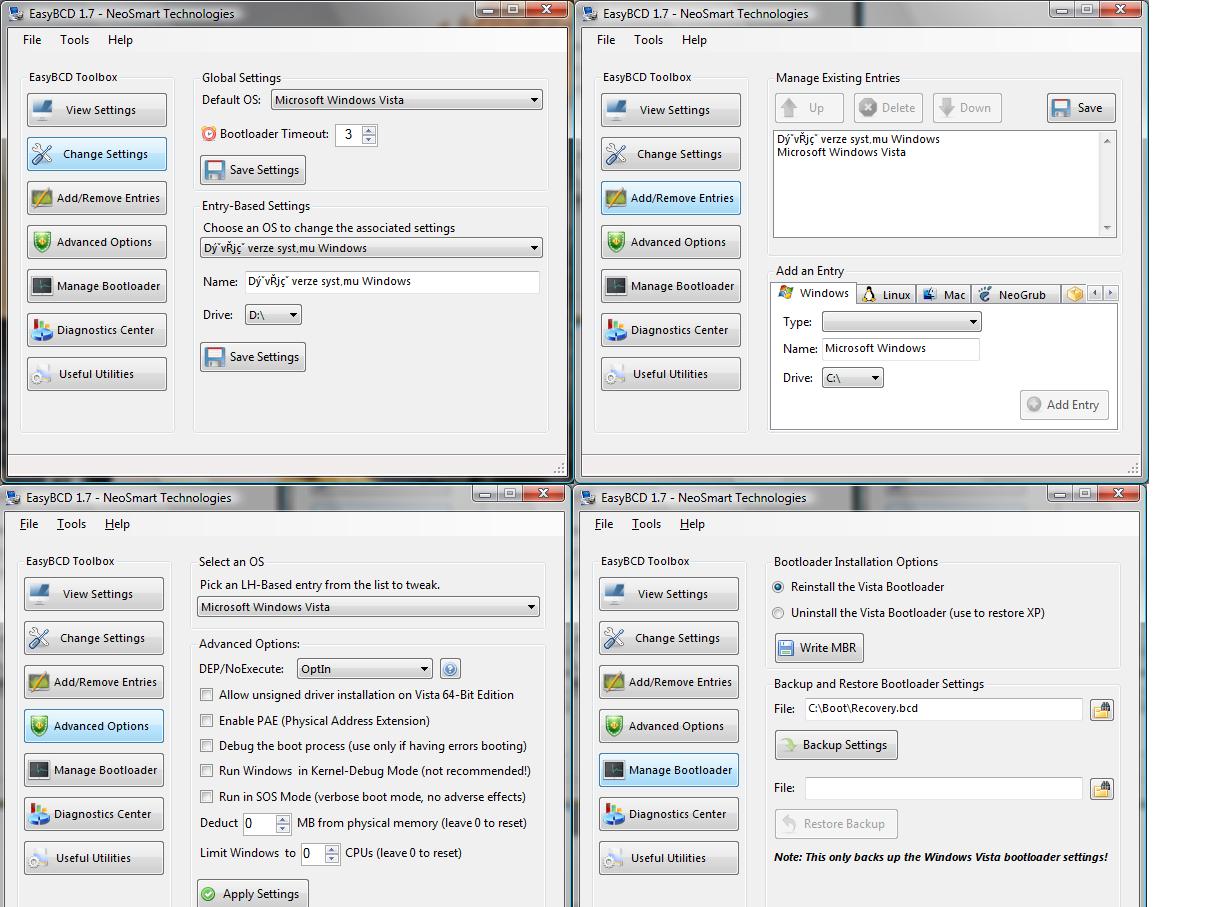Open Manage Bootloader in top-left window
Viewport: 1218px width, 907px height.
point(97,286)
